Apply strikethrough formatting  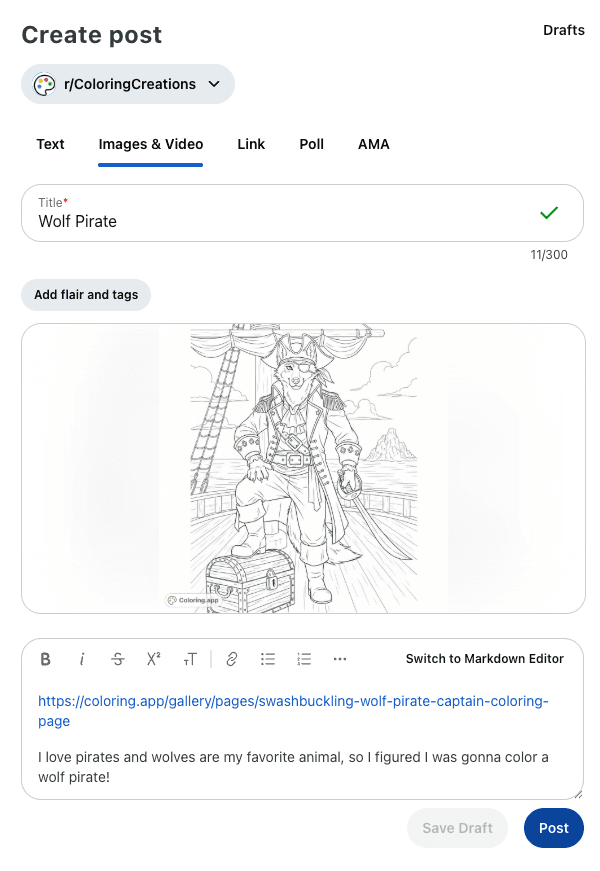(x=118, y=659)
